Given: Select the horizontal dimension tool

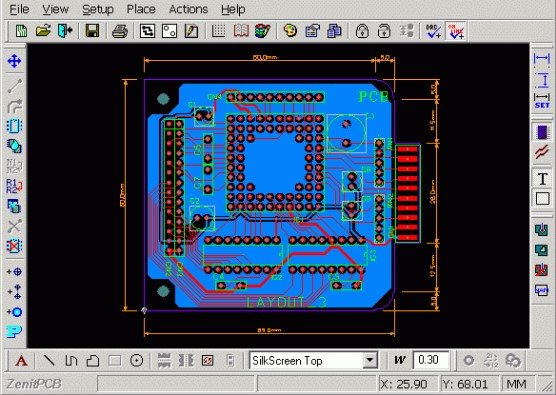Looking at the screenshot, I should coord(542,59).
